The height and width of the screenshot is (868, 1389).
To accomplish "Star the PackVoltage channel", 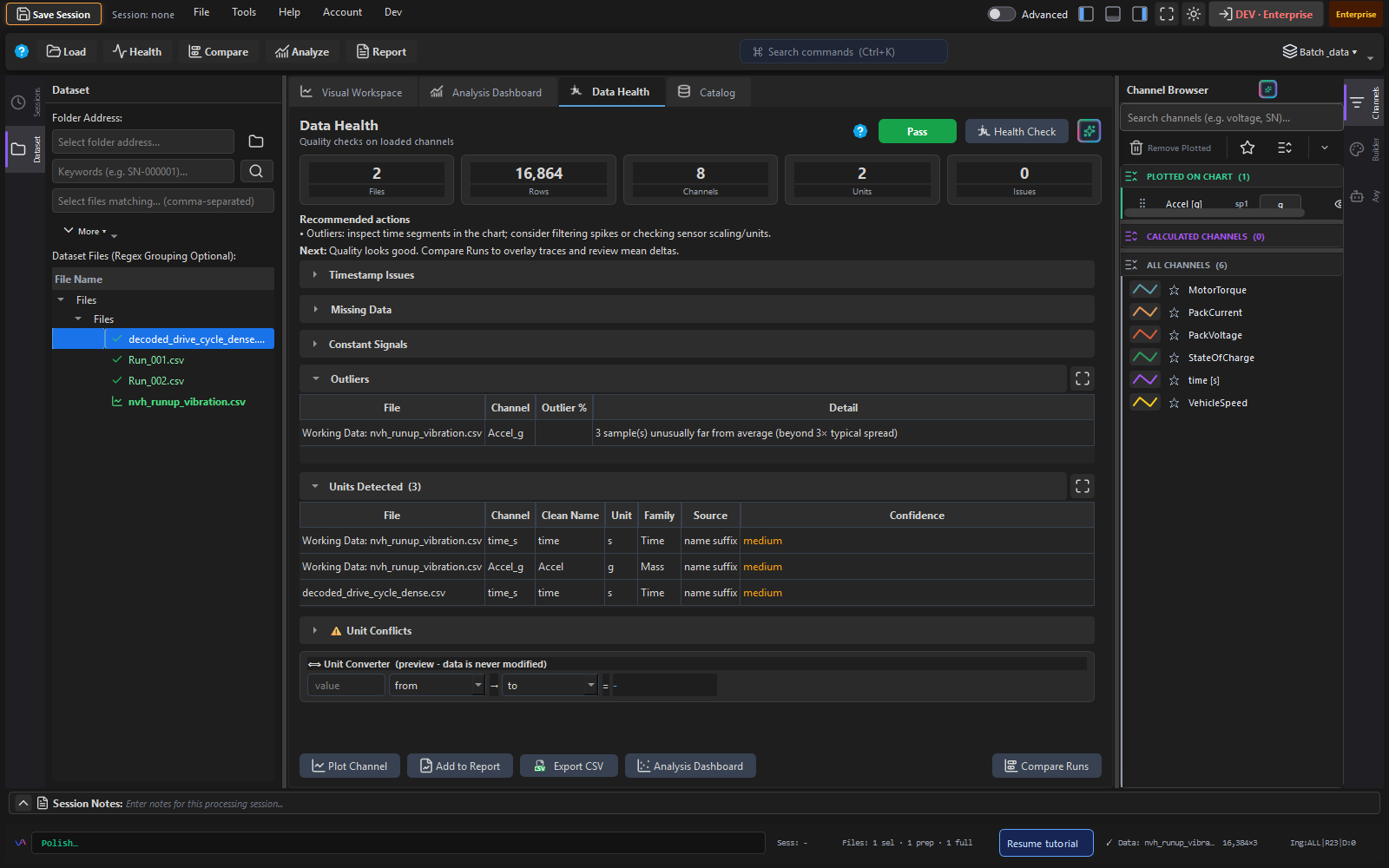I will [1174, 335].
